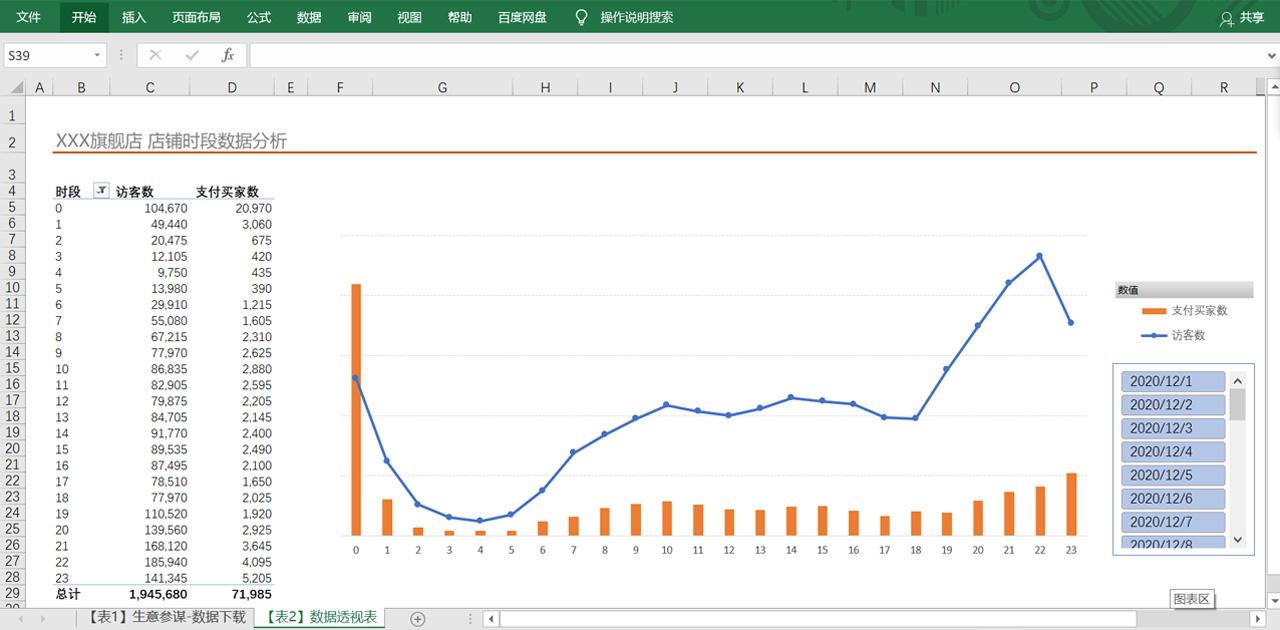Click the slicer scroll down arrow
This screenshot has width=1280, height=630.
pyautogui.click(x=1237, y=540)
